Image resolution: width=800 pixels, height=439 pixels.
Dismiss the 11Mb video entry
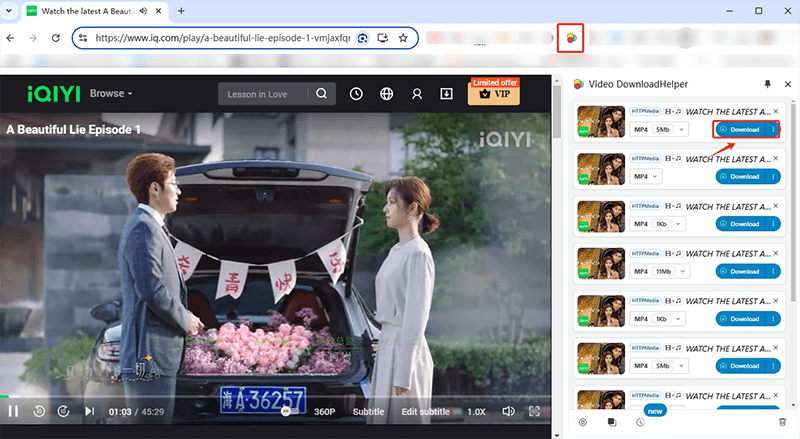coord(776,253)
